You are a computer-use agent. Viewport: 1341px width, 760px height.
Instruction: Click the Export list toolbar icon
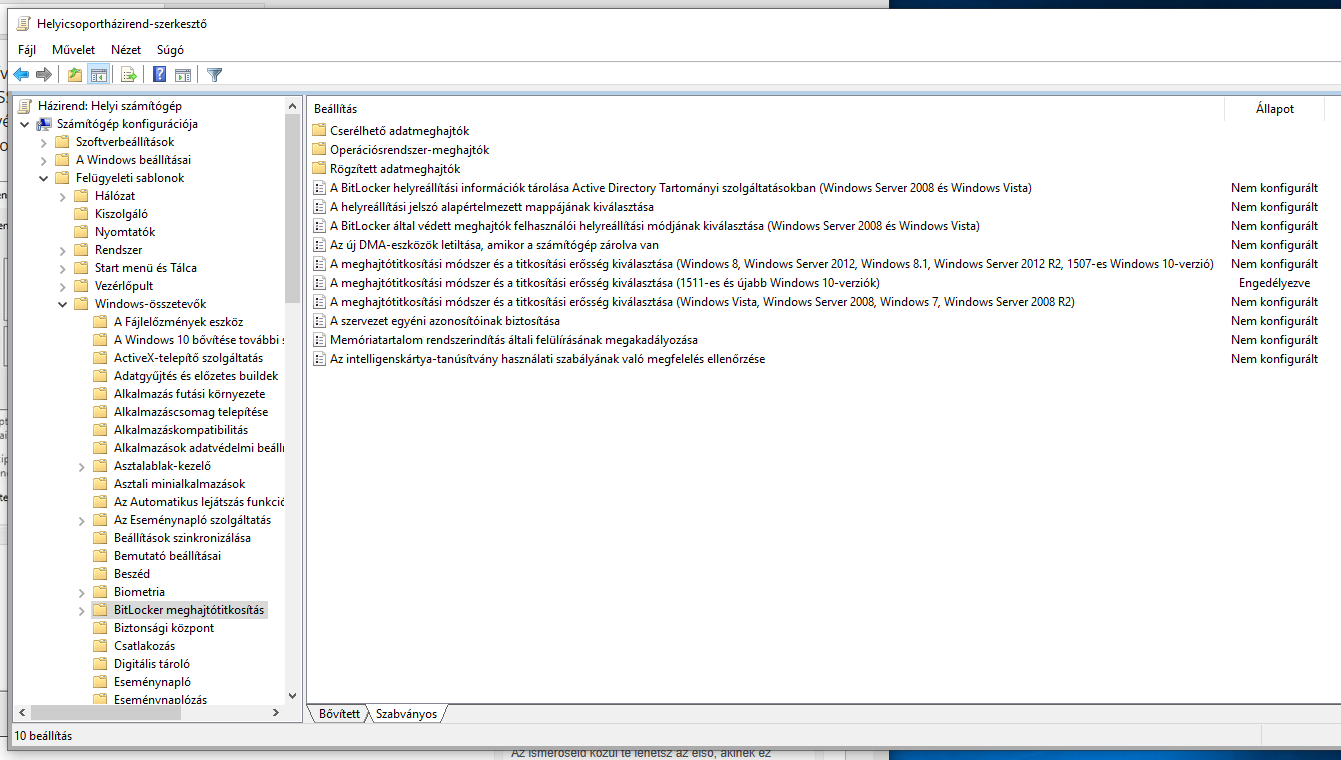128,74
